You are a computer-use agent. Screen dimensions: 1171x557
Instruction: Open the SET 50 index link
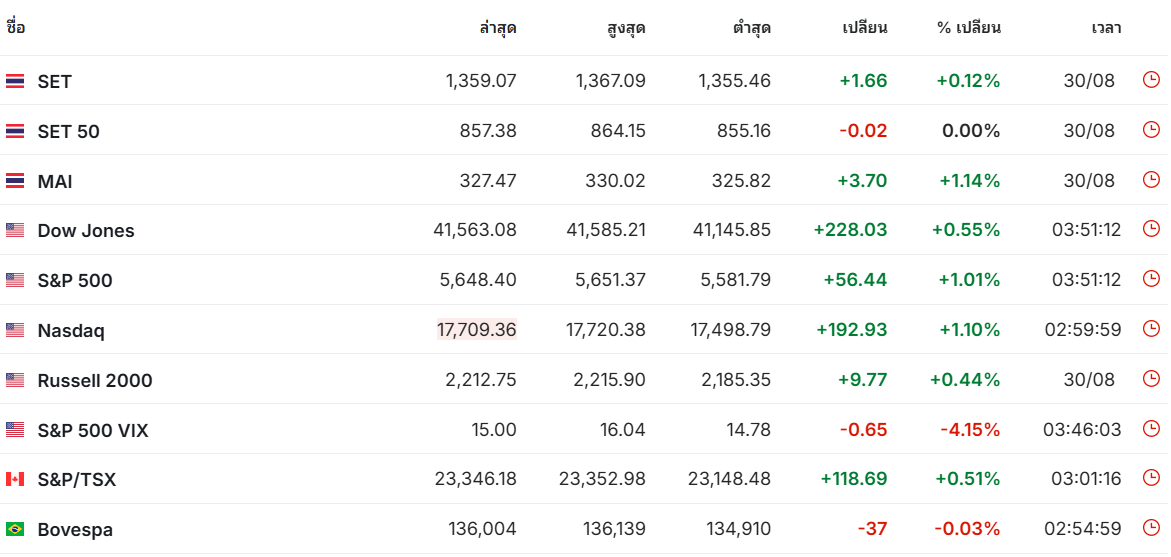tap(68, 131)
